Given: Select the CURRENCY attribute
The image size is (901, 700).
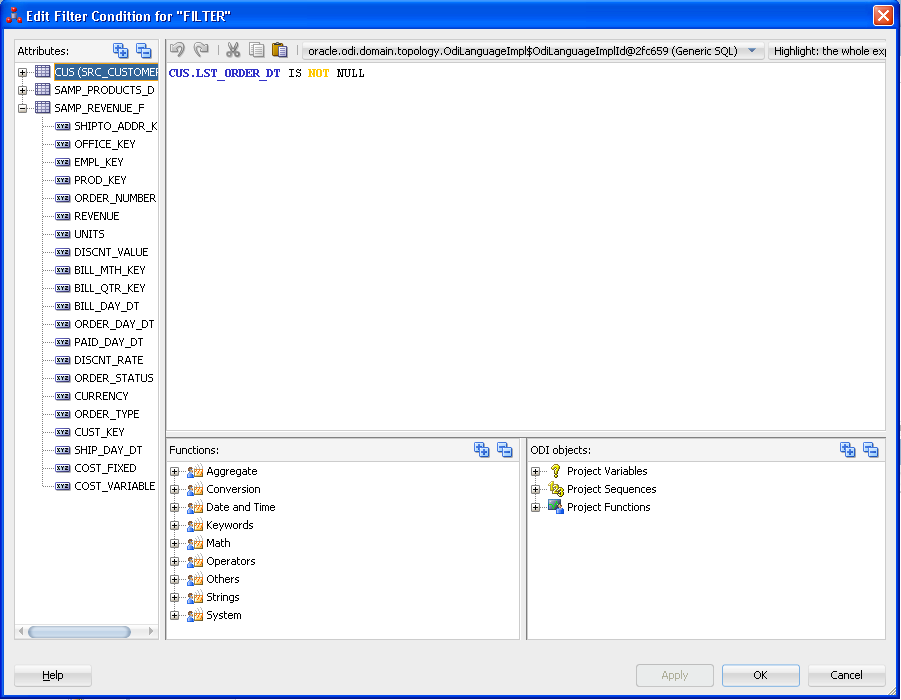Looking at the screenshot, I should pyautogui.click(x=101, y=396).
